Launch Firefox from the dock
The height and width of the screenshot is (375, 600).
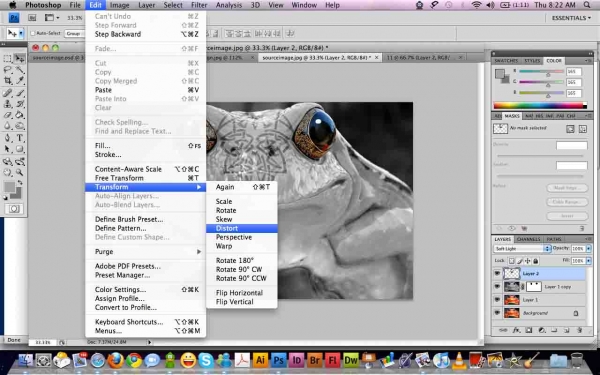pyautogui.click(x=115, y=360)
